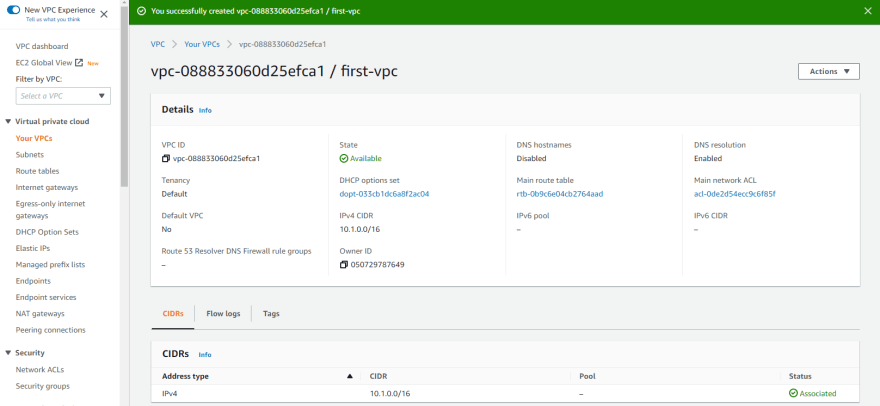Toggle the New VPC Experience switch
The image size is (880, 406).
[13, 10]
